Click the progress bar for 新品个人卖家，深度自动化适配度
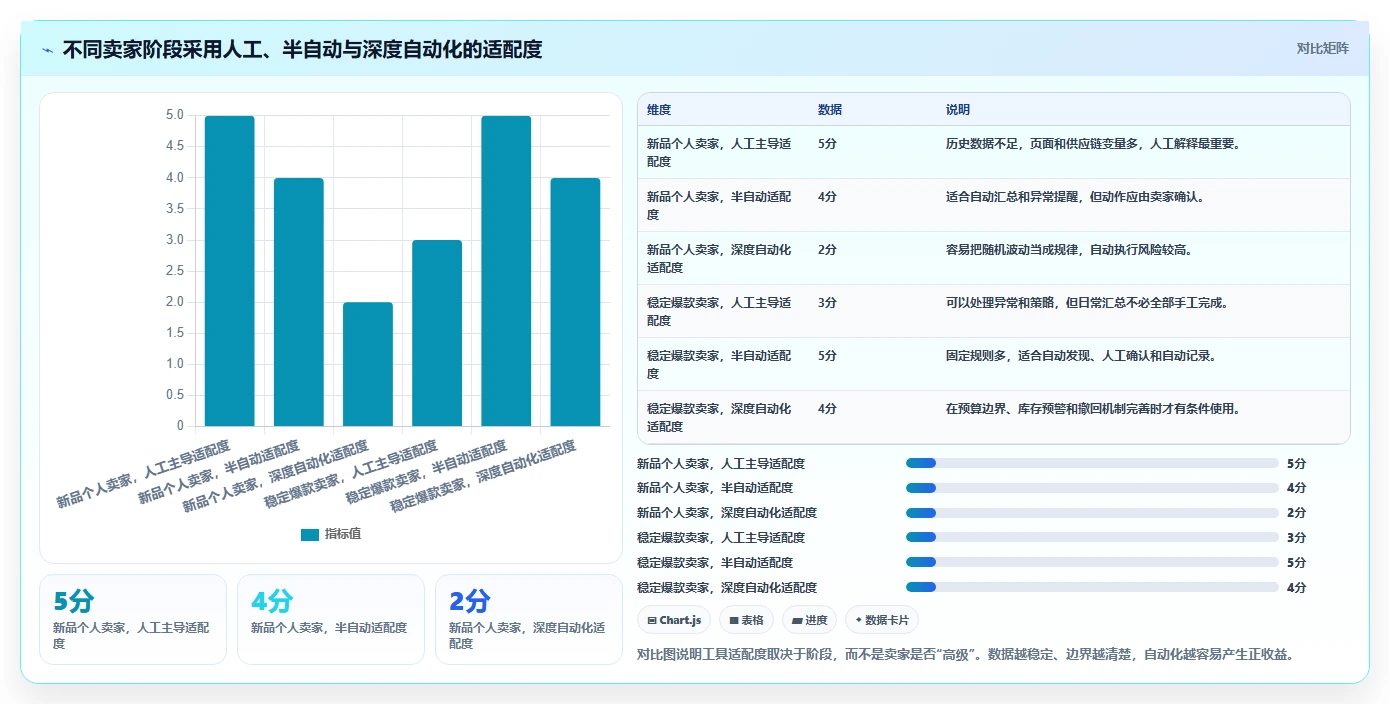 point(1092,513)
